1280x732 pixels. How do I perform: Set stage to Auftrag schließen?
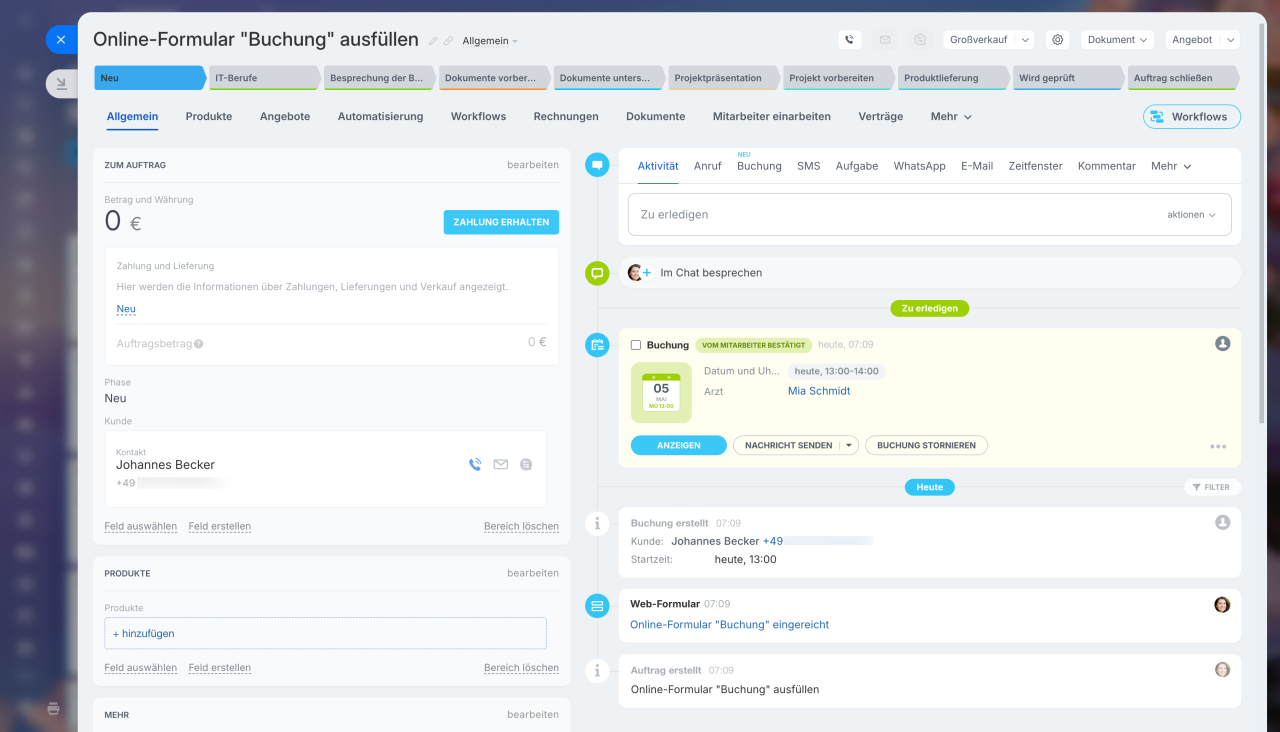click(1183, 78)
